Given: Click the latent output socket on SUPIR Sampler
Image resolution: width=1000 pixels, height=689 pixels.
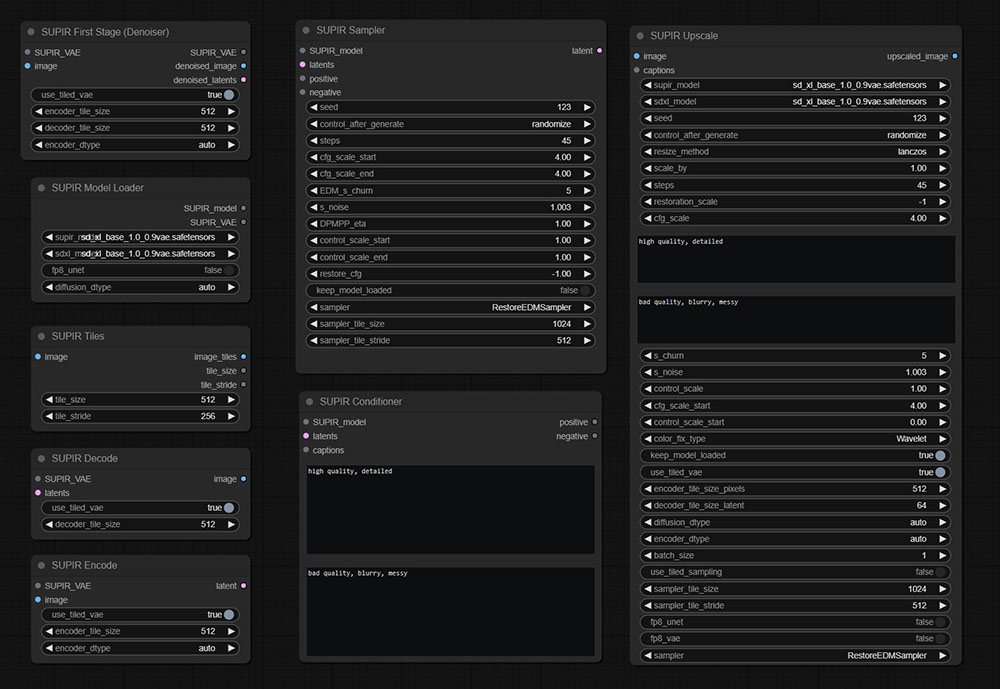Looking at the screenshot, I should pyautogui.click(x=599, y=50).
